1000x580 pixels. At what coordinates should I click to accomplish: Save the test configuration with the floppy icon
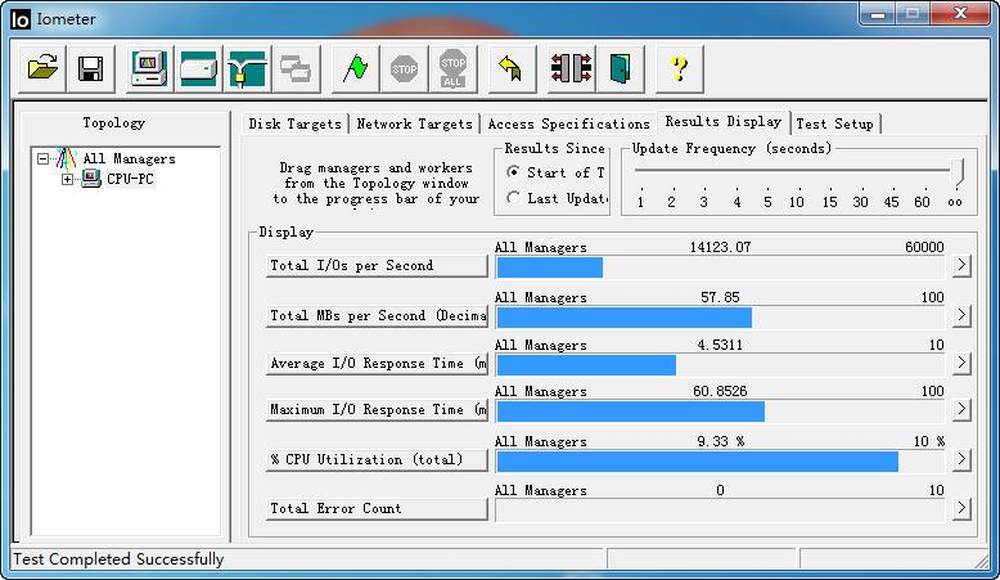pos(91,68)
